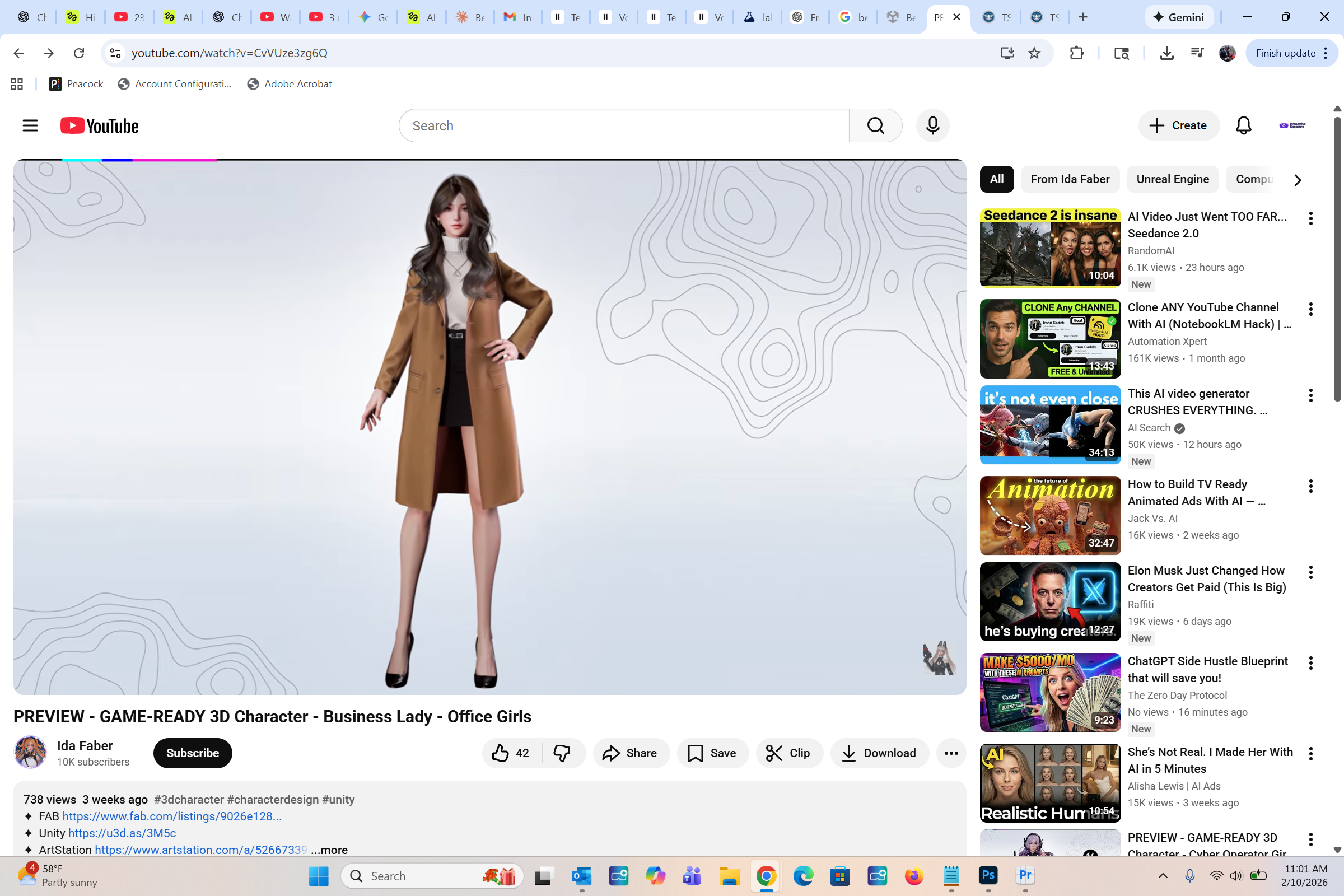Bookmark this tab with the star icon

tap(1034, 53)
